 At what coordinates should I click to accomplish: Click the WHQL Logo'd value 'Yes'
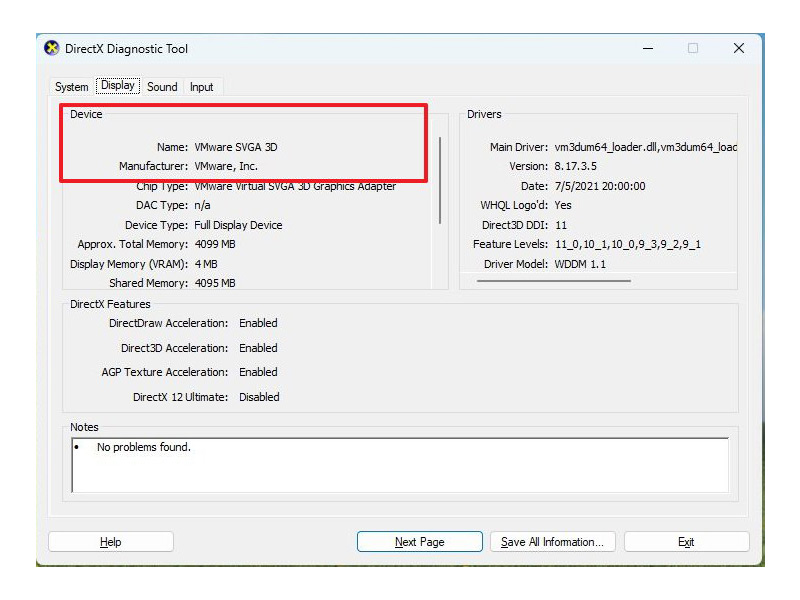[563, 205]
